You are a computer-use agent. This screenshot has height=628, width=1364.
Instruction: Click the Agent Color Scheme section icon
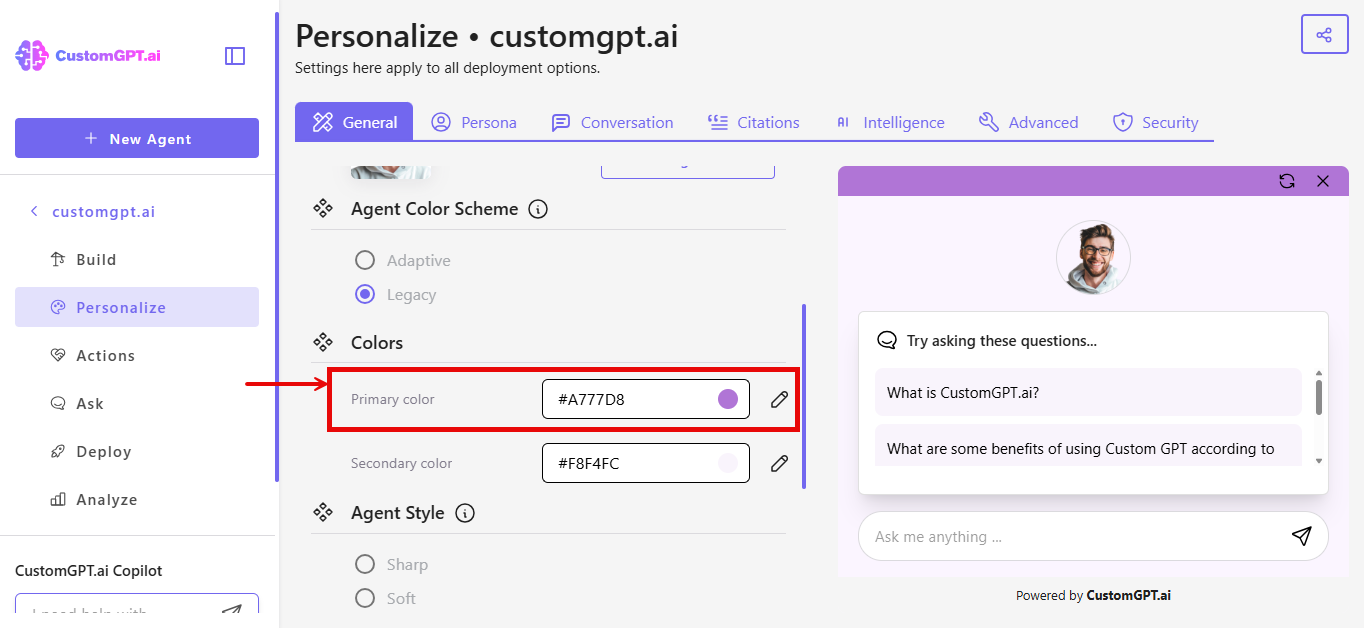tap(323, 209)
